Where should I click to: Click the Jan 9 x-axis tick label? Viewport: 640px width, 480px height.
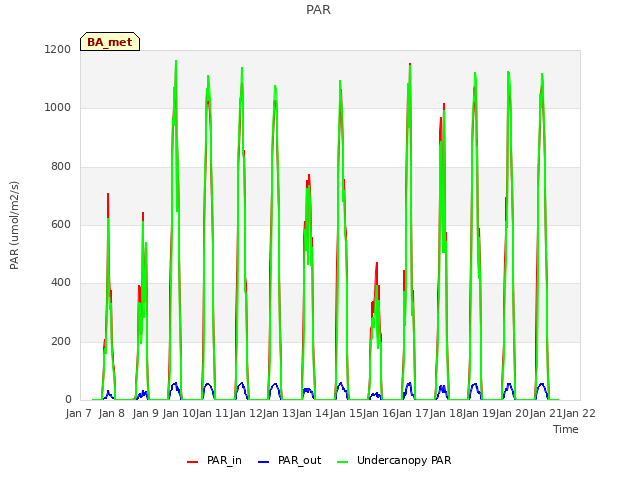pos(146,413)
